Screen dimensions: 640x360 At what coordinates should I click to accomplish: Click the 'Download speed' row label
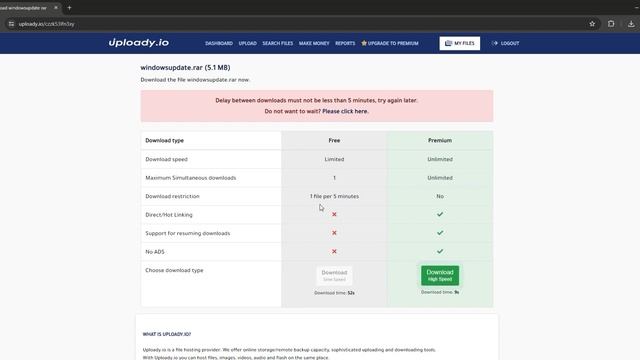coord(167,159)
